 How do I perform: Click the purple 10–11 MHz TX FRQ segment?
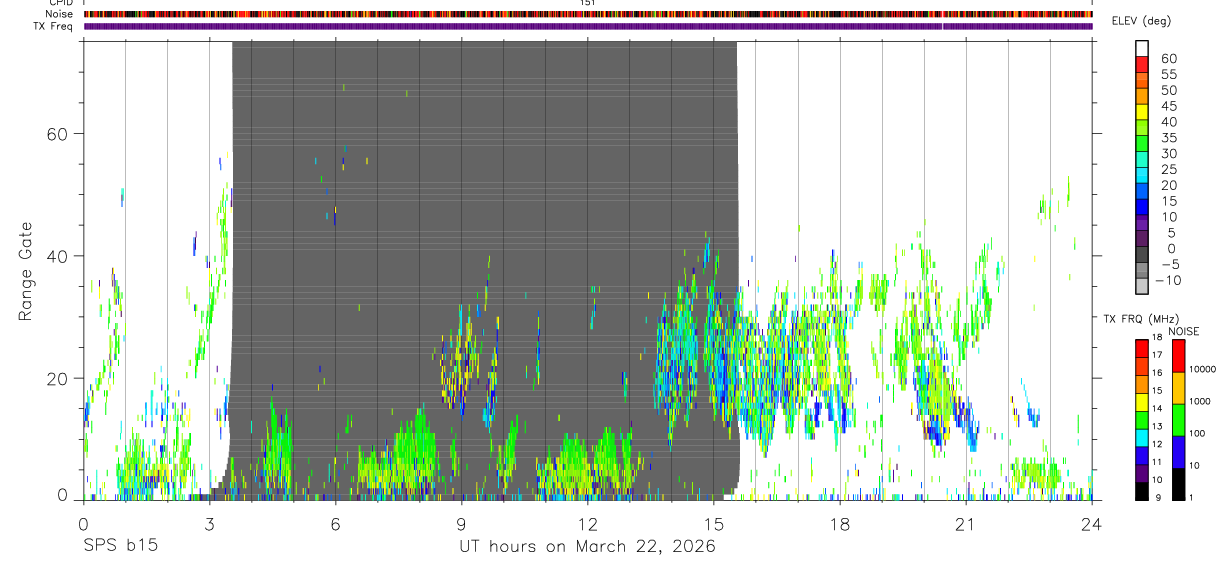tap(1141, 473)
